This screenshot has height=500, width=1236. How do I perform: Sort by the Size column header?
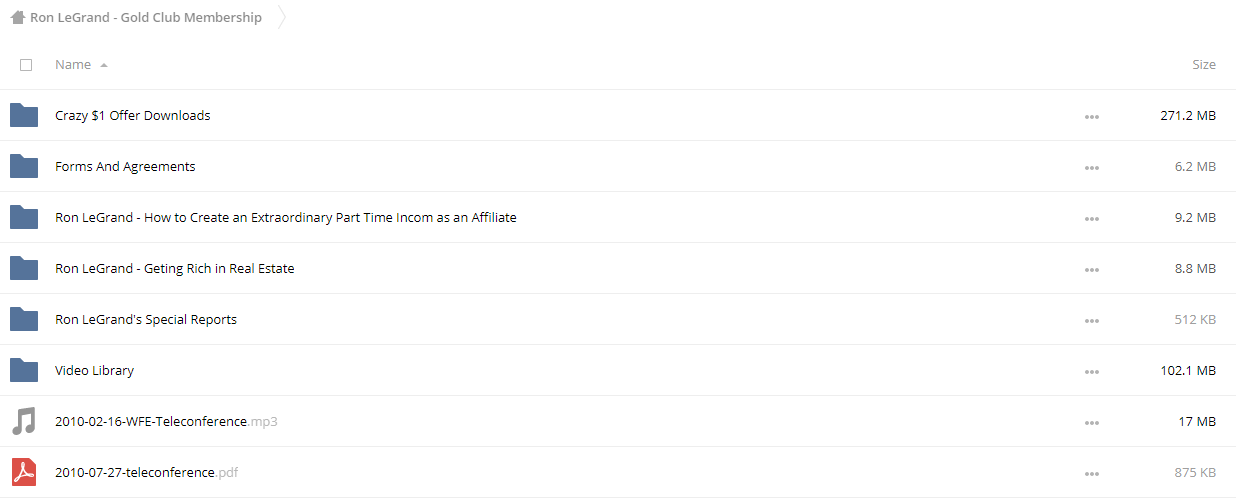click(1204, 64)
